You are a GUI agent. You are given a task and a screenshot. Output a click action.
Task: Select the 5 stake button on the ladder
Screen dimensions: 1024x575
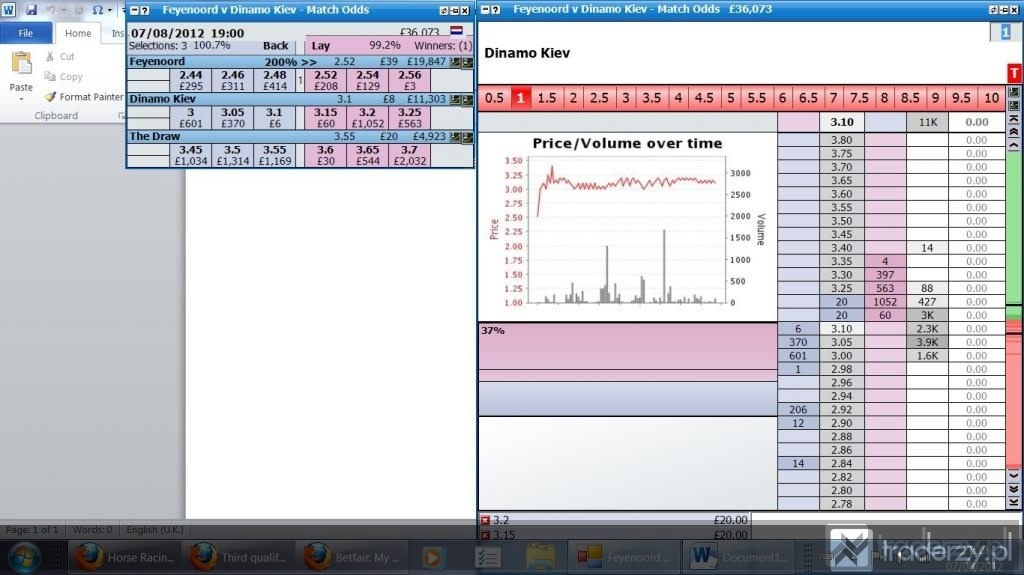pyautogui.click(x=730, y=98)
